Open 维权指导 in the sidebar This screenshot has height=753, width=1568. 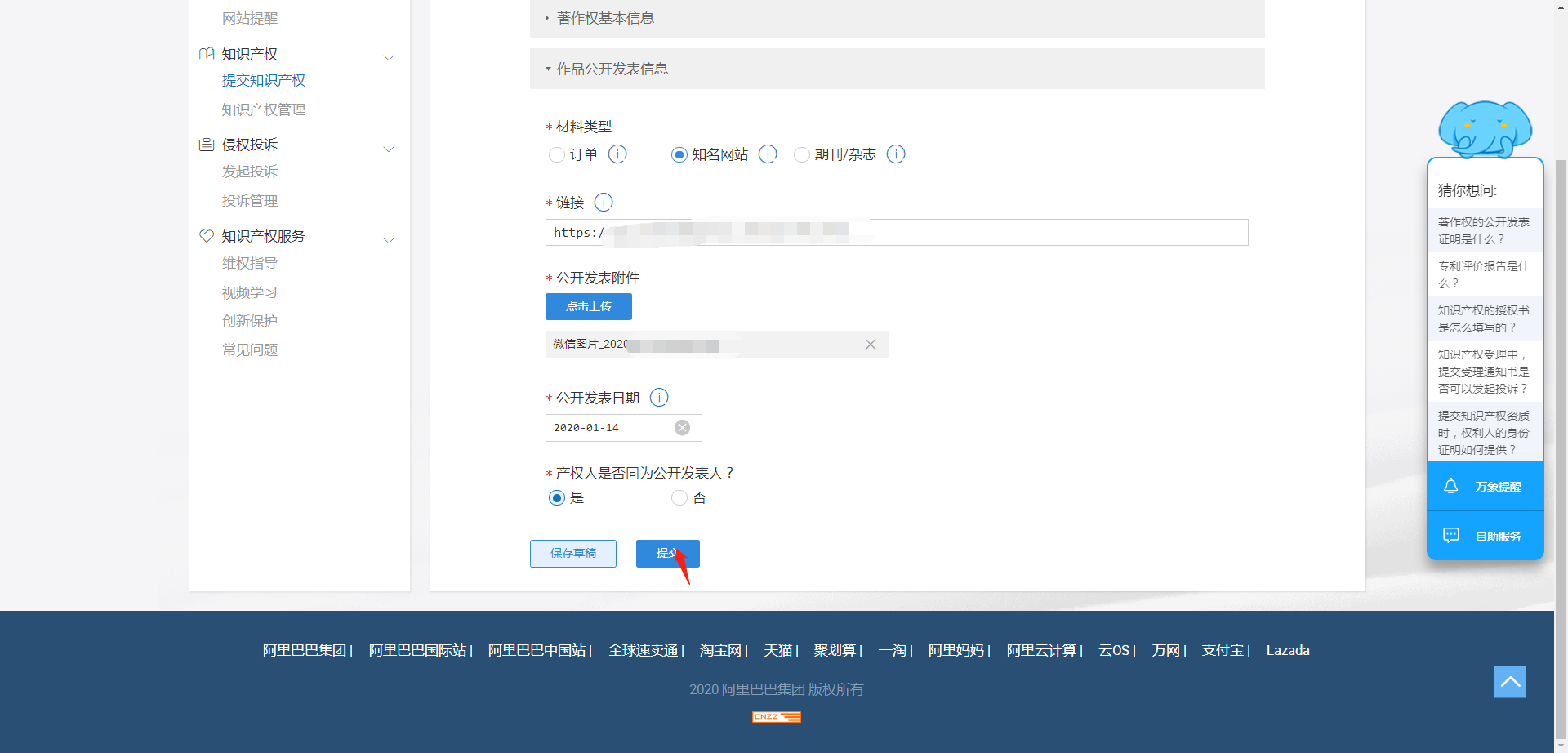click(x=250, y=263)
